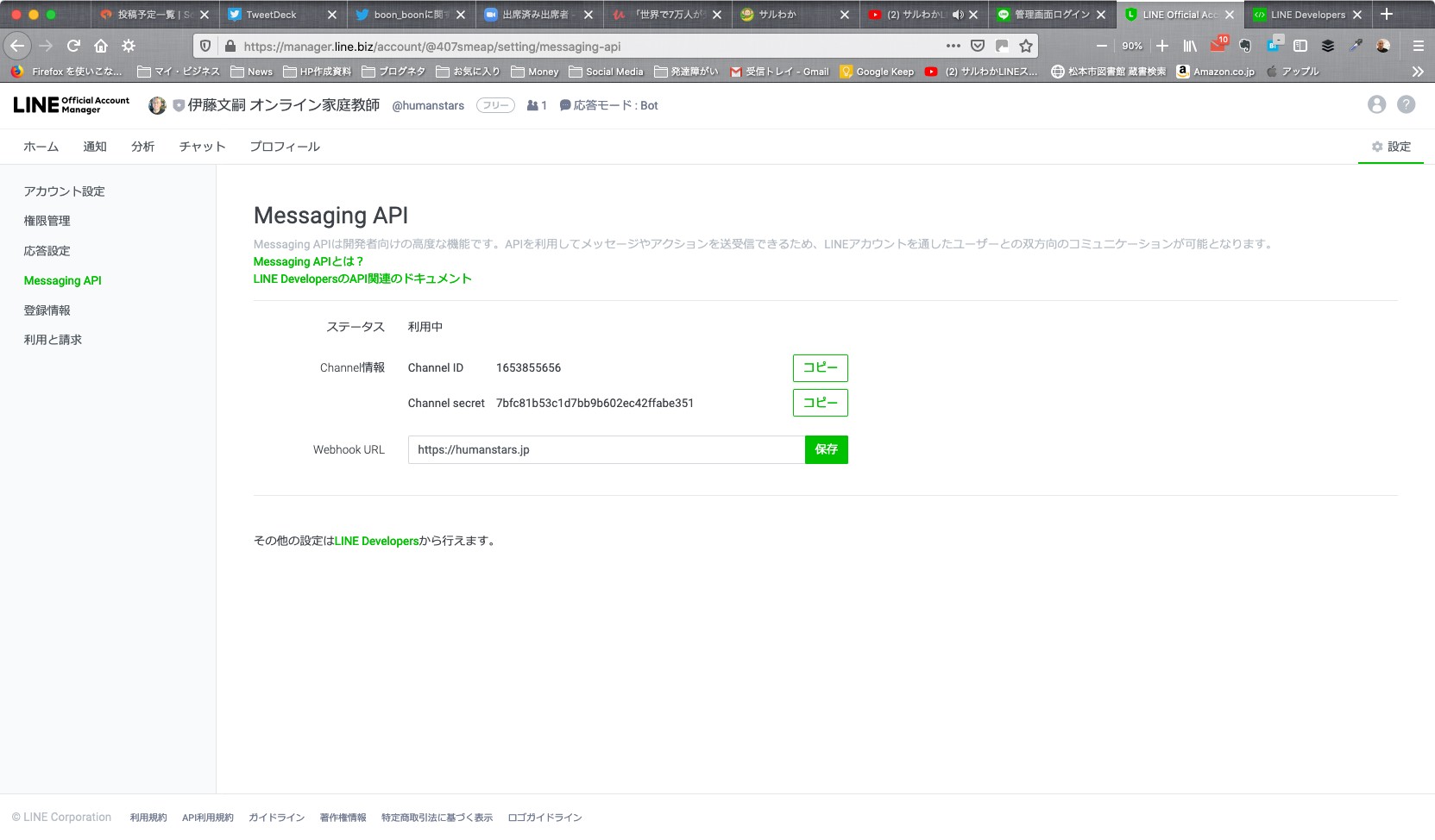Open the browser home page icon
The width and height of the screenshot is (1435, 840).
point(101,46)
